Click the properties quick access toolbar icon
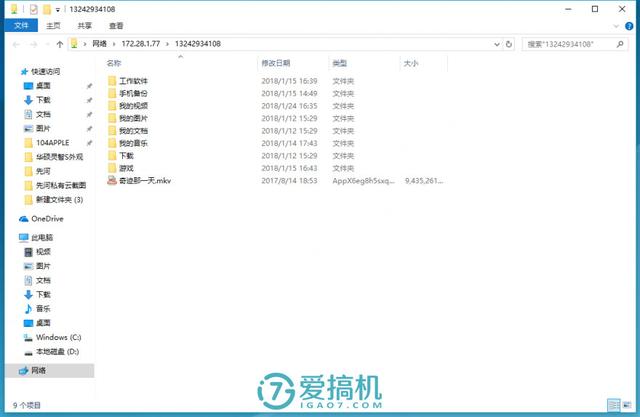This screenshot has height=417, width=640. tap(33, 9)
